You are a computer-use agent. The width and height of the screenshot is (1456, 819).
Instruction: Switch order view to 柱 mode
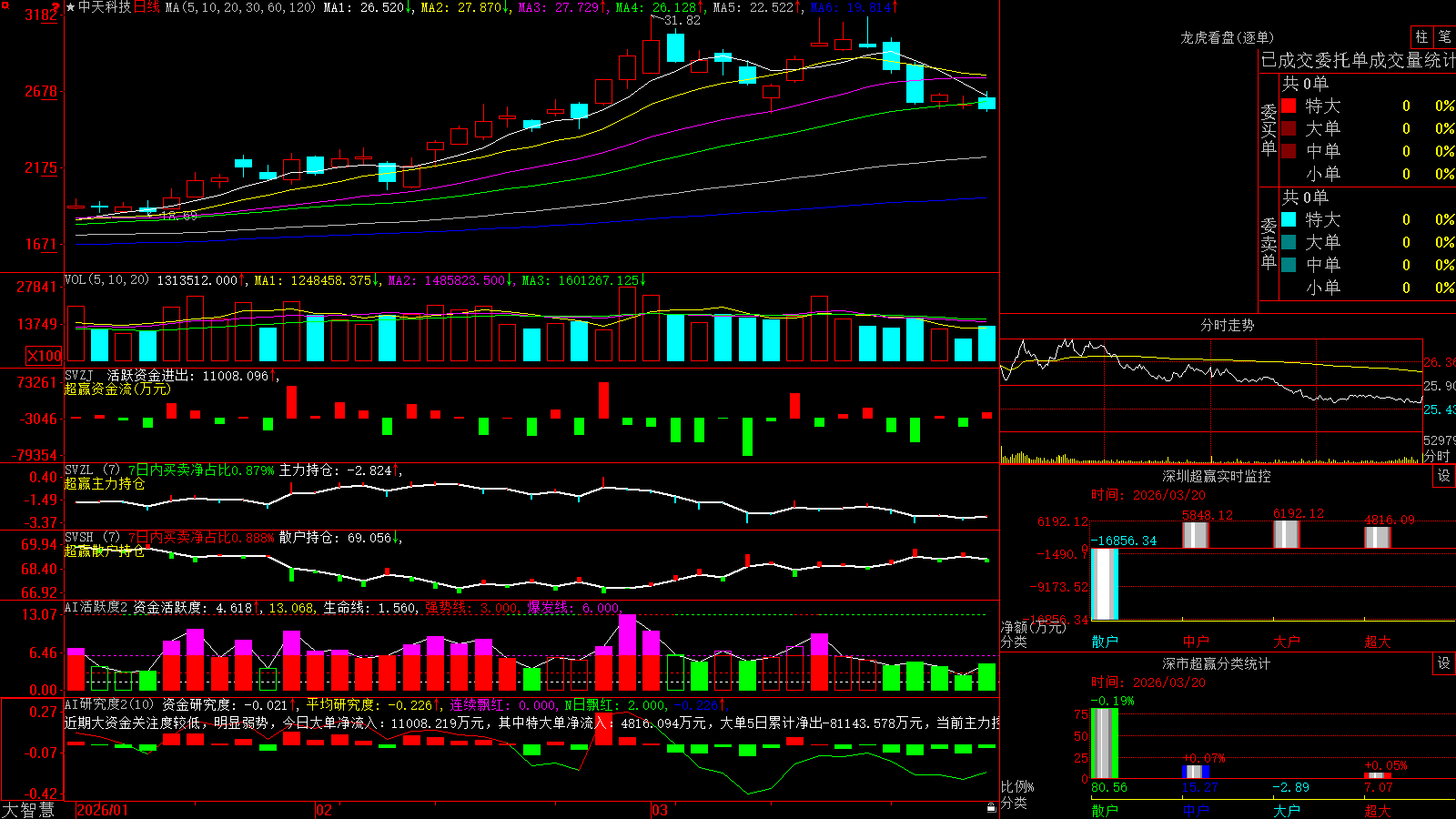1421,36
